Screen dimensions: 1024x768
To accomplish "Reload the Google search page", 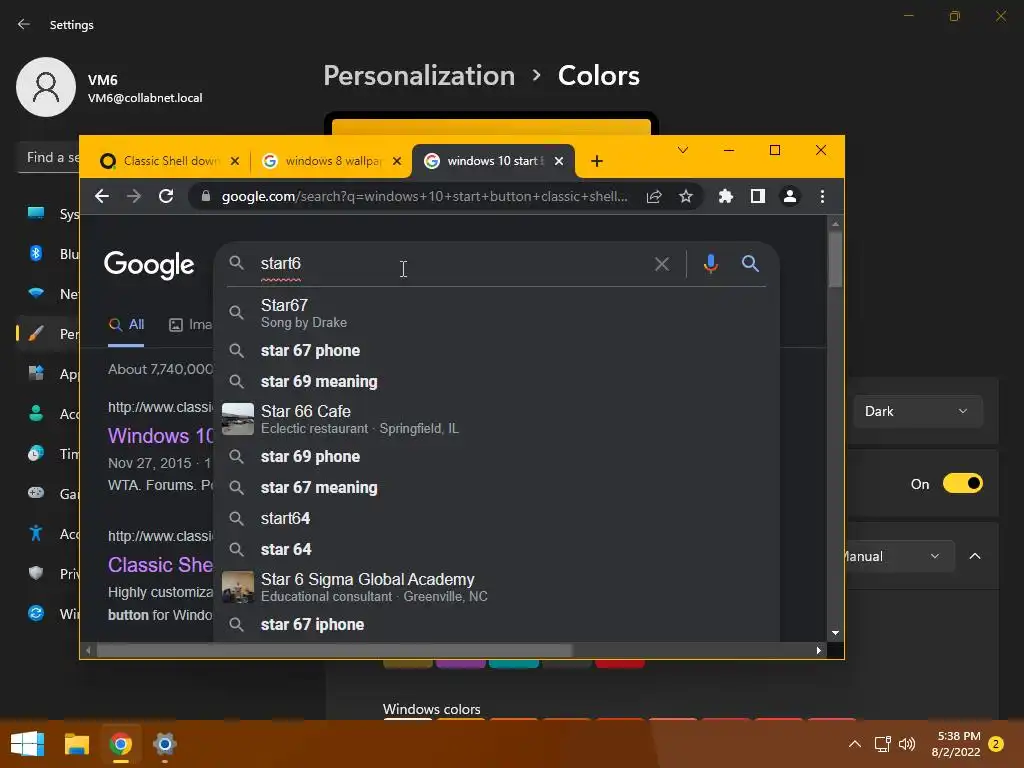I will [166, 196].
